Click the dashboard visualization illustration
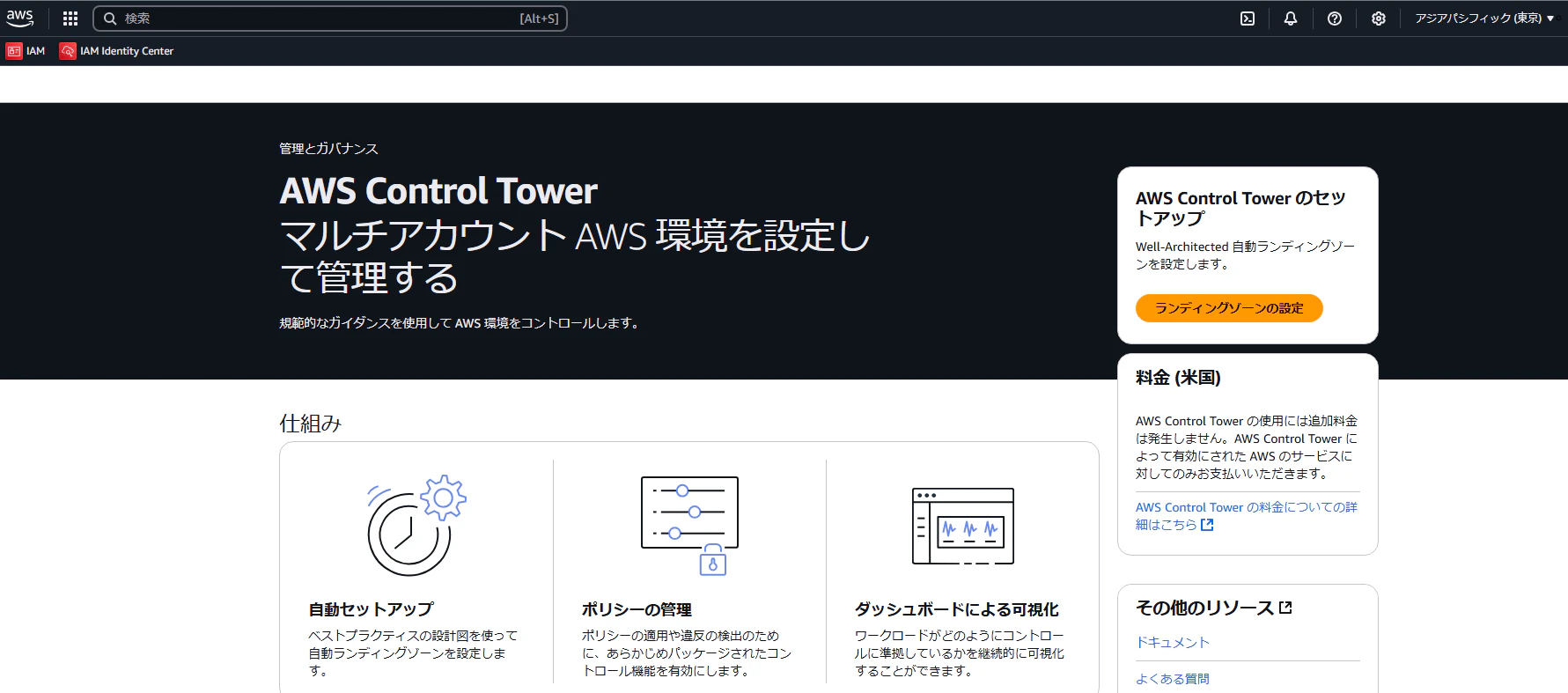Image resolution: width=1568 pixels, height=693 pixels. click(963, 526)
